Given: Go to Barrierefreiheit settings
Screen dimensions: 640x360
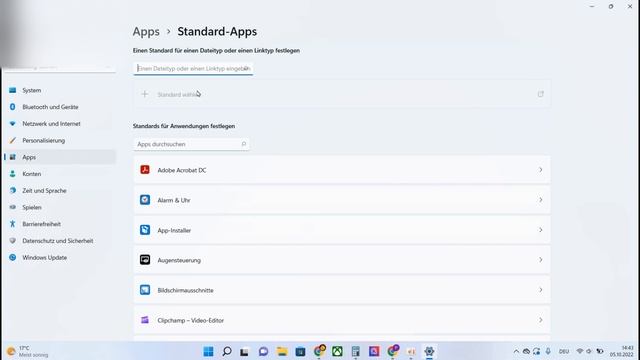Looking at the screenshot, I should (x=60, y=224).
